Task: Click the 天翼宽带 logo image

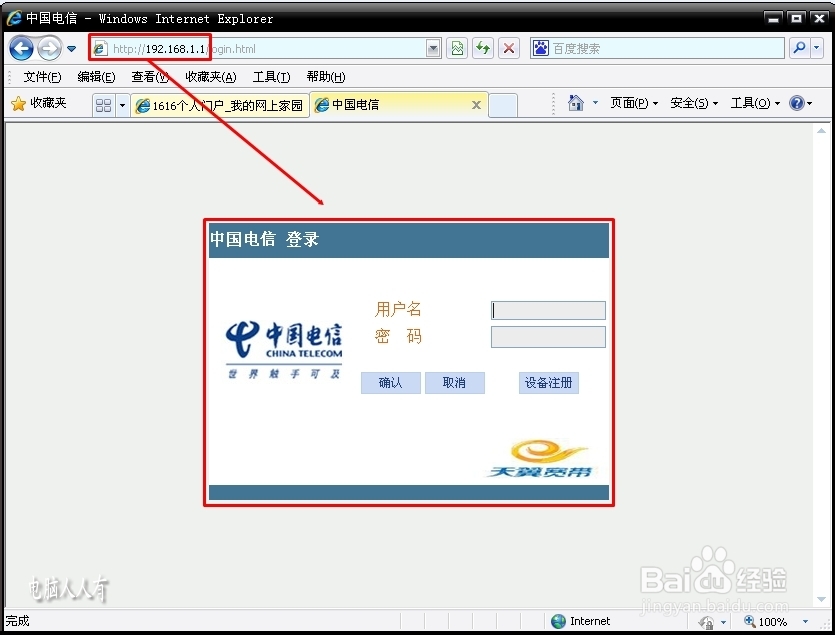Action: (541, 458)
